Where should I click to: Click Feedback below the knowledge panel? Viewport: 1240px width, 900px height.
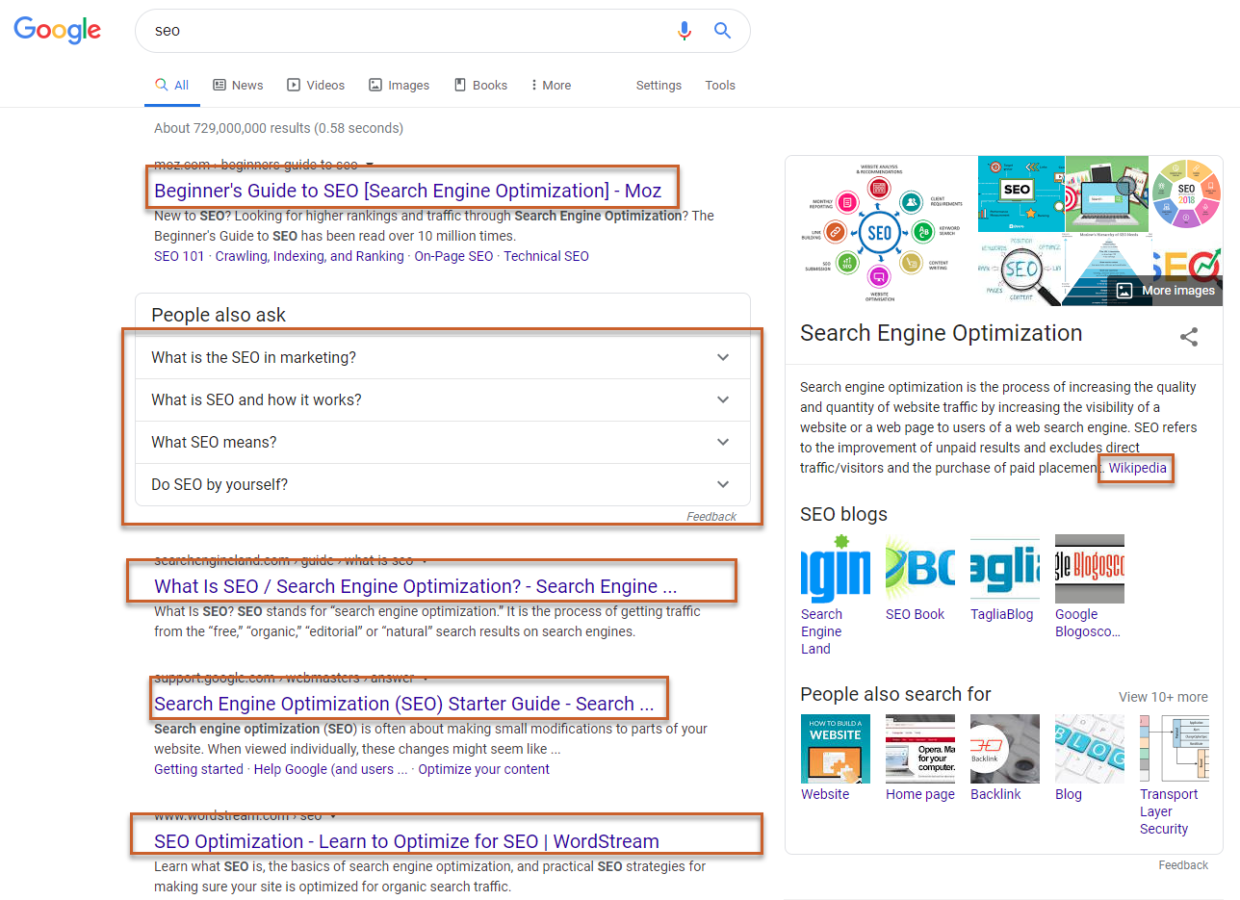[1184, 865]
